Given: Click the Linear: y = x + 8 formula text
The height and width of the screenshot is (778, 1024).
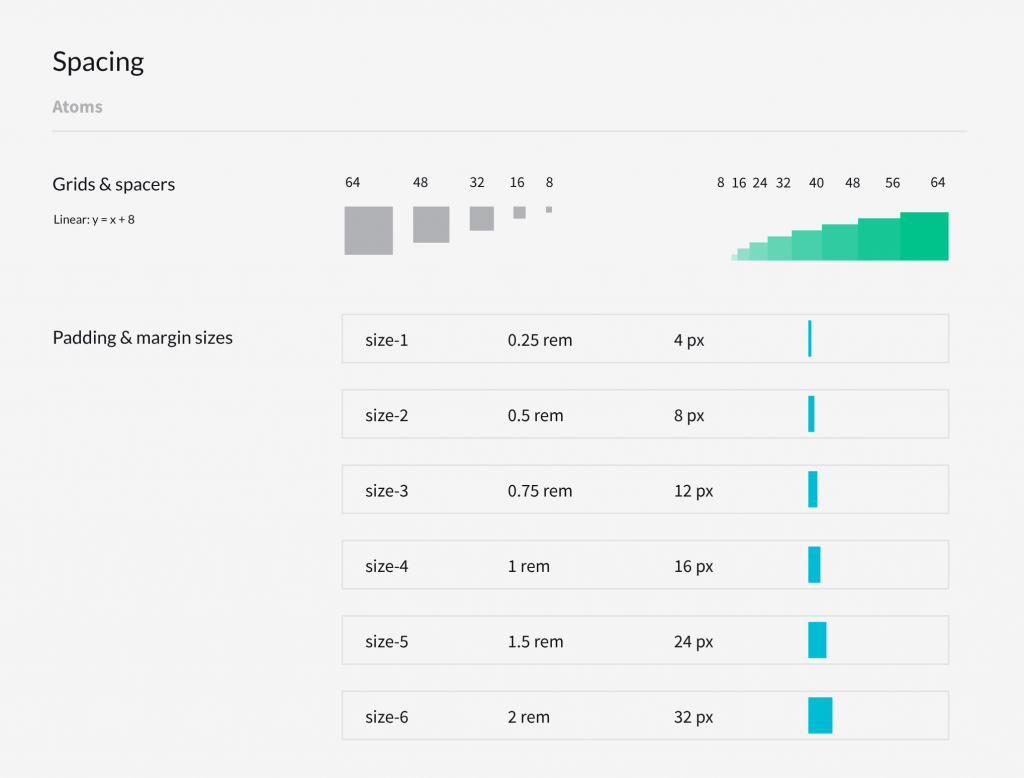Looking at the screenshot, I should pyautogui.click(x=94, y=219).
